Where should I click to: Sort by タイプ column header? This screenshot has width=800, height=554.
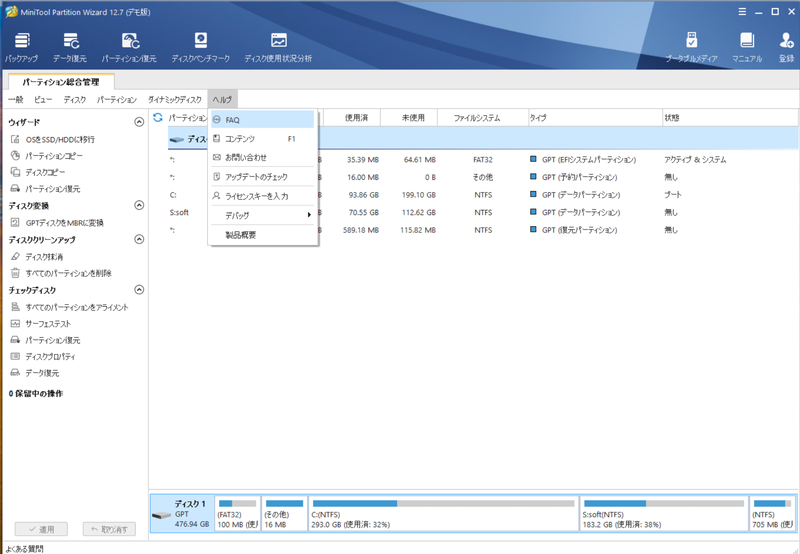coord(595,118)
